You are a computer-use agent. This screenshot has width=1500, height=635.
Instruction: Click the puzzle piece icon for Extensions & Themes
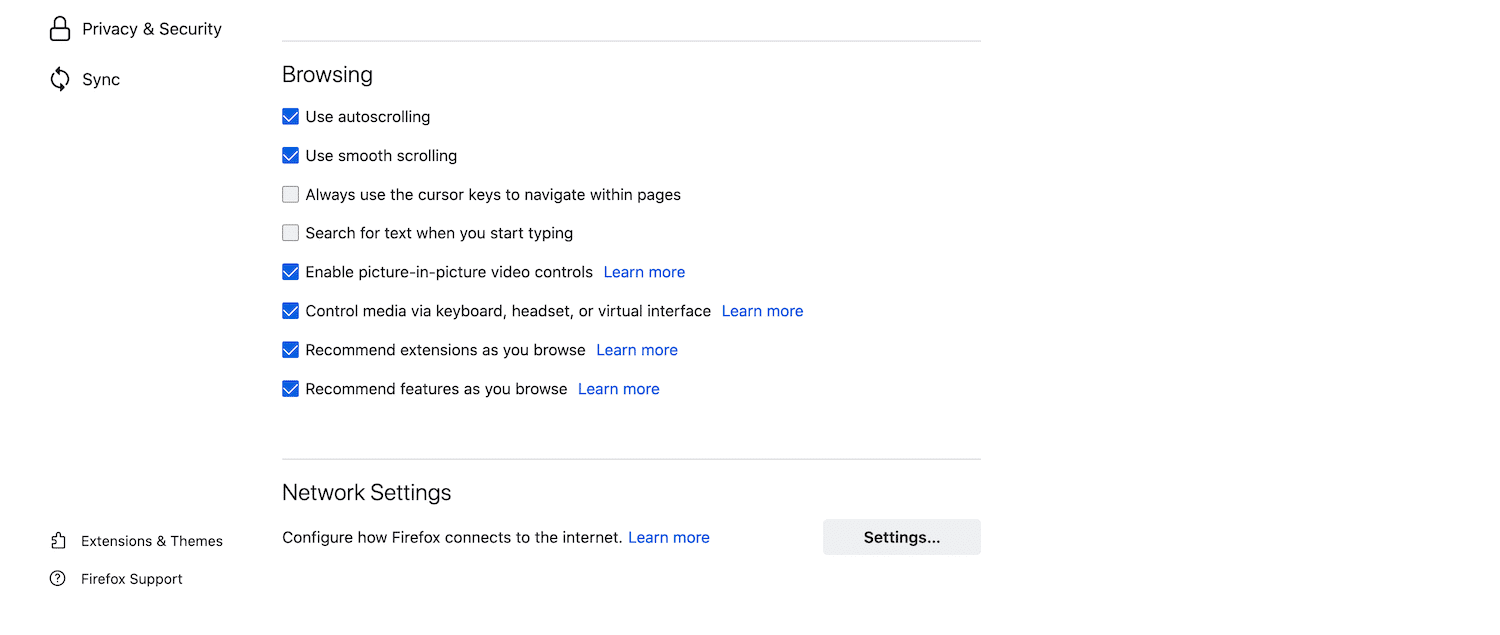(60, 541)
